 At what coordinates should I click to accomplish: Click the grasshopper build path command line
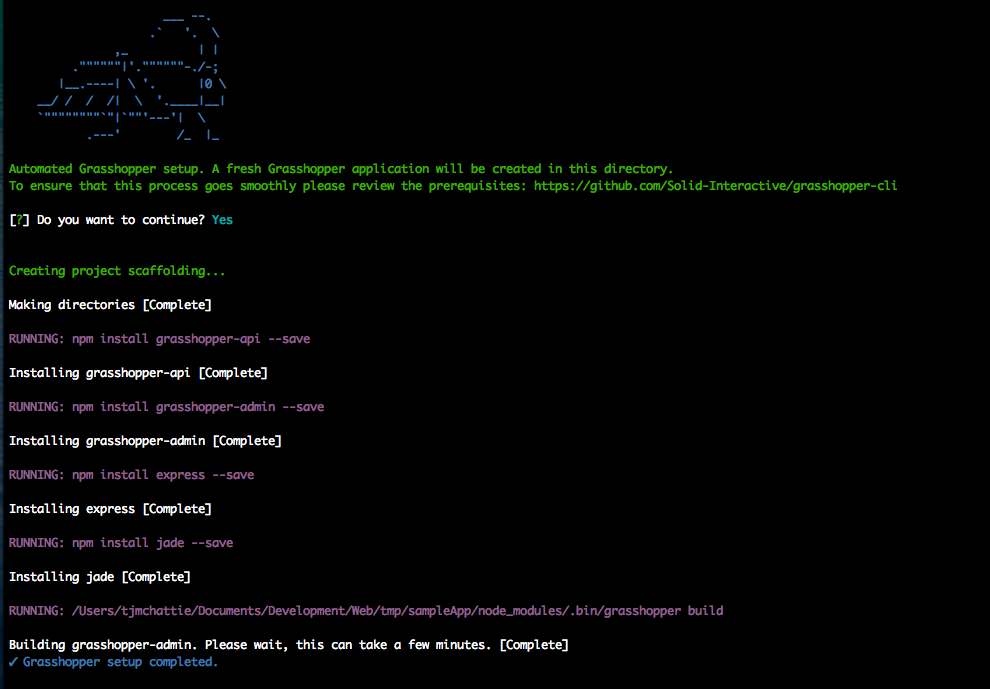tap(366, 611)
